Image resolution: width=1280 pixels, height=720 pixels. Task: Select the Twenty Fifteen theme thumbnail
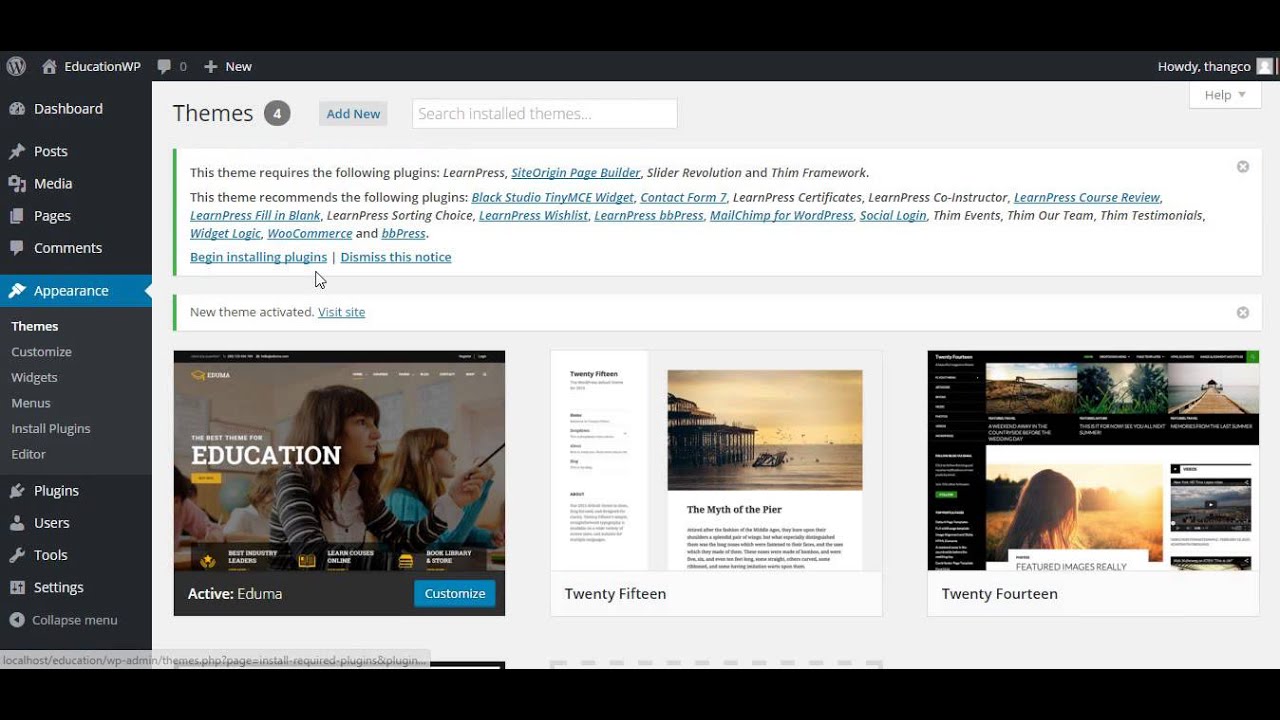tap(716, 461)
